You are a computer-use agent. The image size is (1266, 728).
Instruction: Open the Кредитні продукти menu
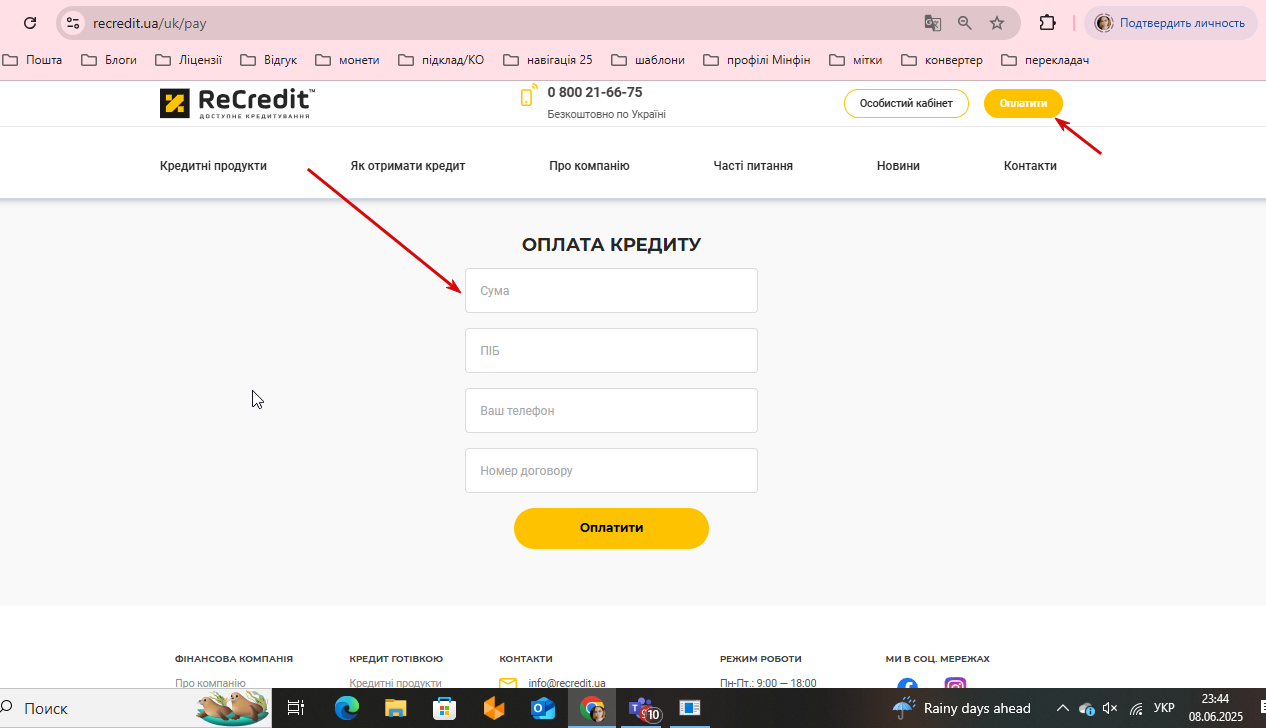213,166
